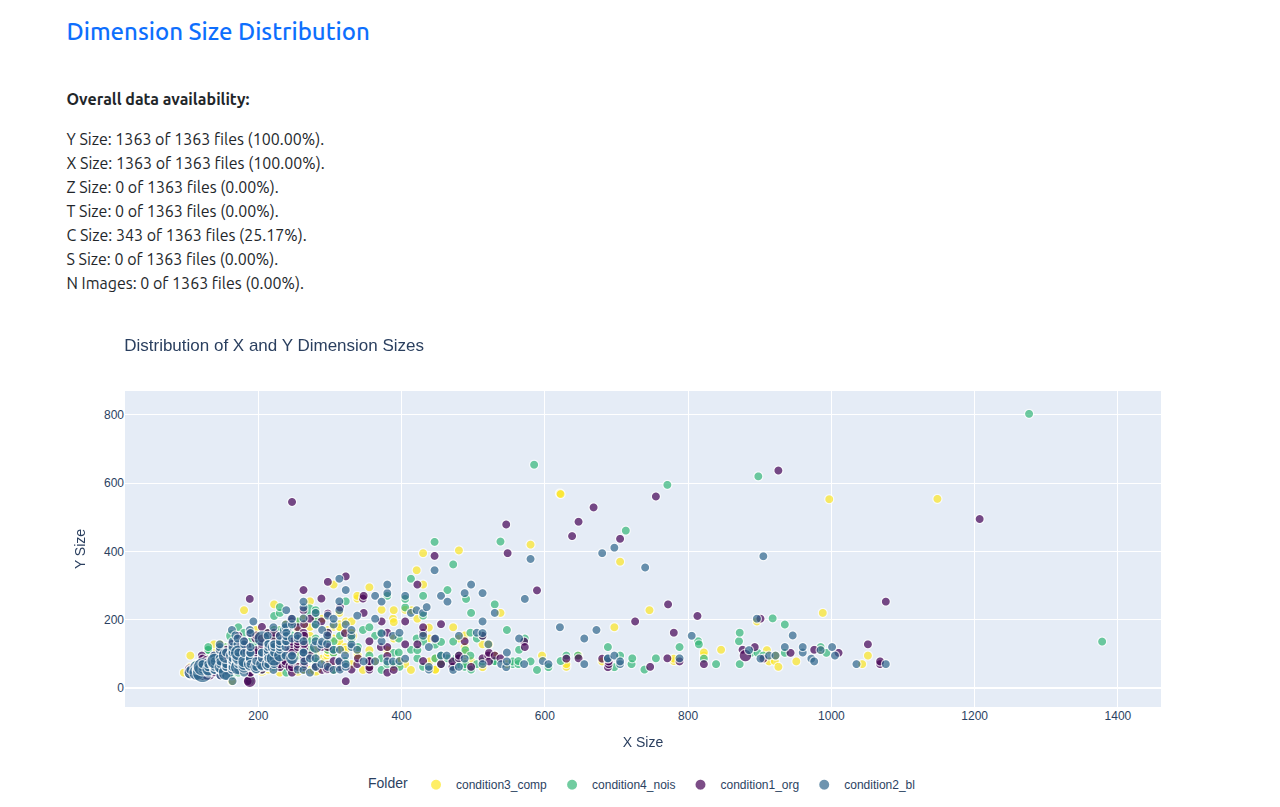The image size is (1280, 807).
Task: Click the yellow condition3_comp legend marker
Action: pyautogui.click(x=436, y=785)
